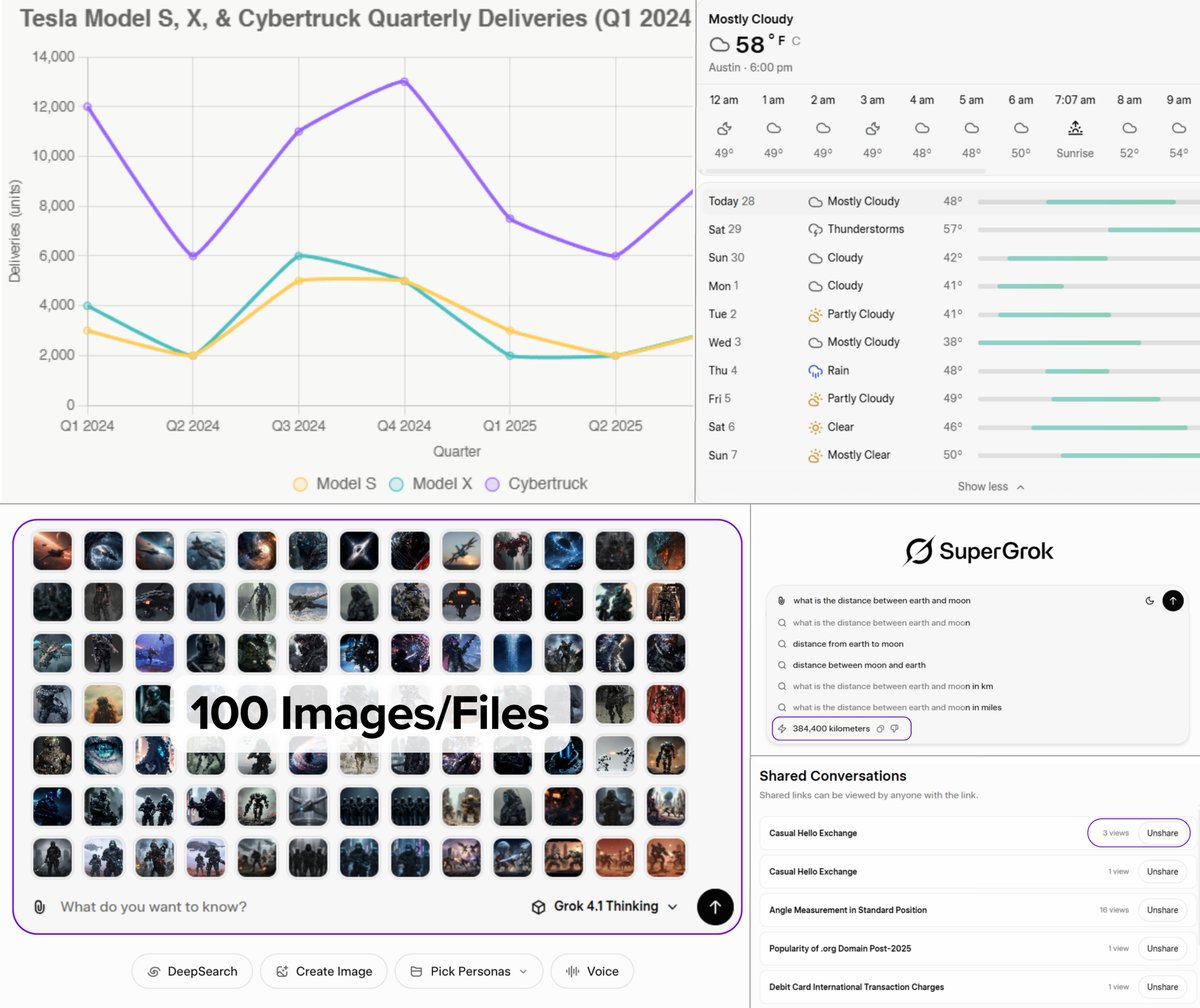Open the Grok 4.1 Thinking model selector
This screenshot has height=1008, width=1200.
point(604,907)
